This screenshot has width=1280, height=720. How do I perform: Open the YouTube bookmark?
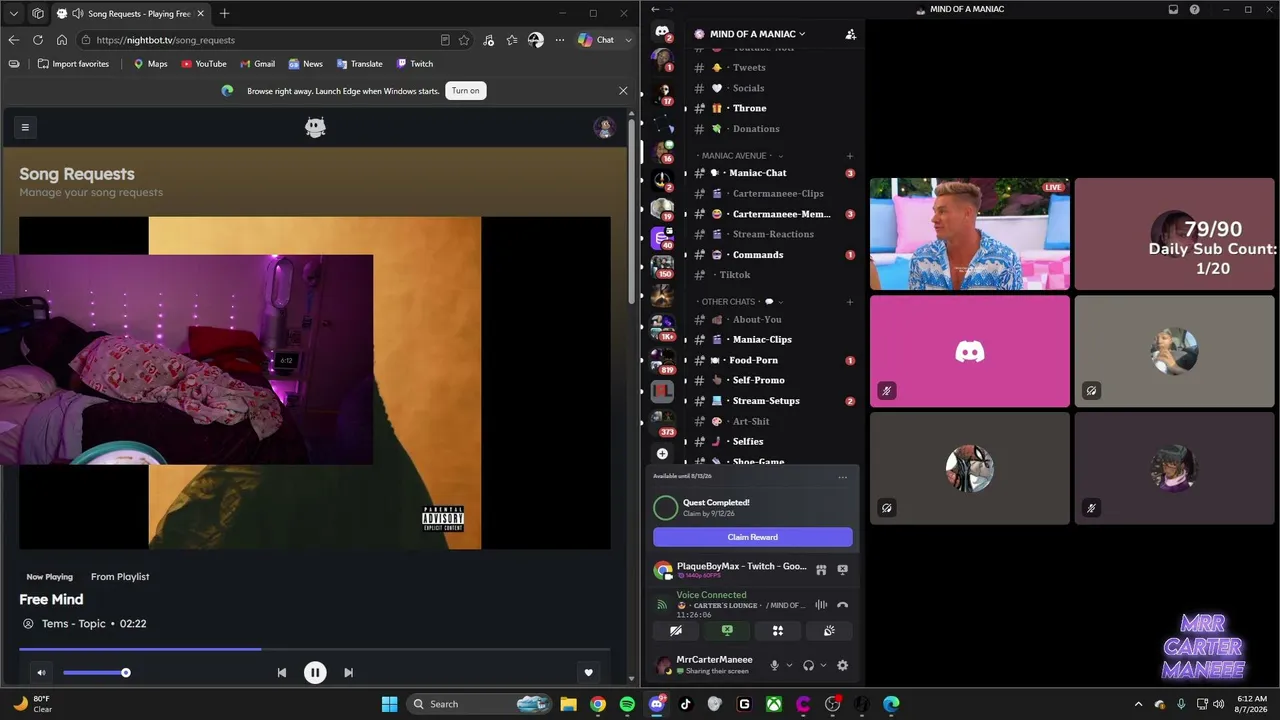(204, 64)
